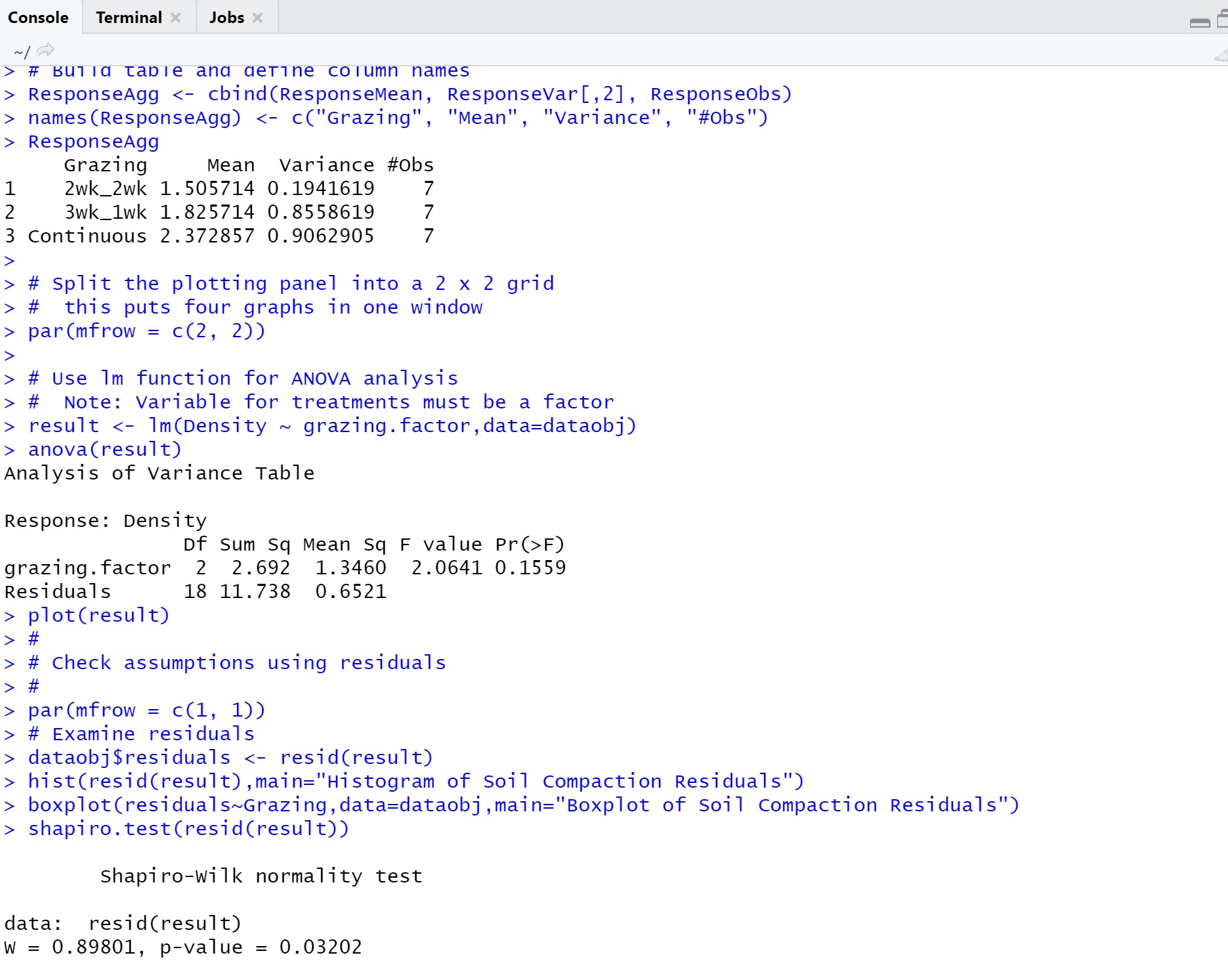The height and width of the screenshot is (980, 1228).
Task: Click the anova(result) command
Action: [x=104, y=450]
